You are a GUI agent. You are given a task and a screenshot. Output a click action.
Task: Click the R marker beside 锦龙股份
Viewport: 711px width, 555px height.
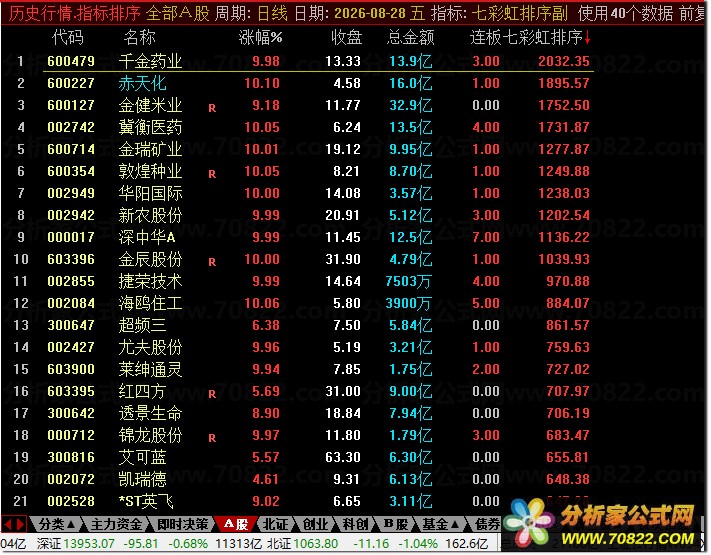tap(212, 438)
